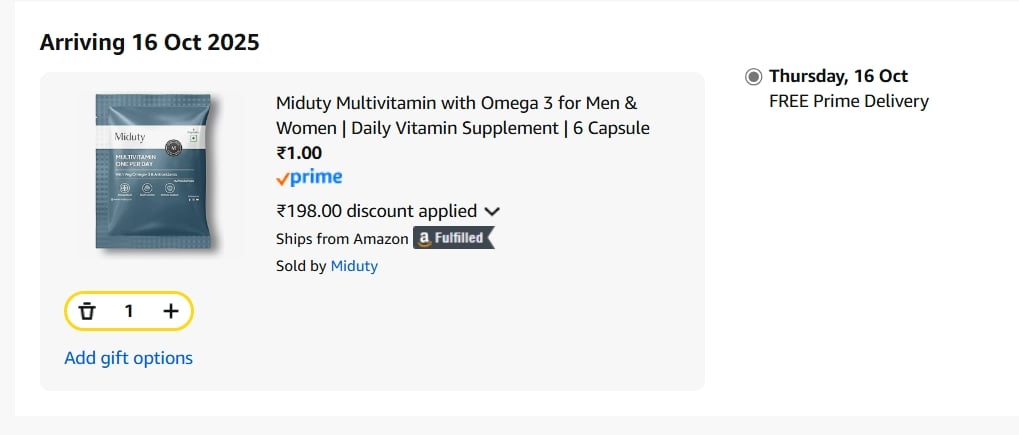1019x435 pixels.
Task: Click the Amazon 'a' logo in Fulfilled badge
Action: [424, 239]
